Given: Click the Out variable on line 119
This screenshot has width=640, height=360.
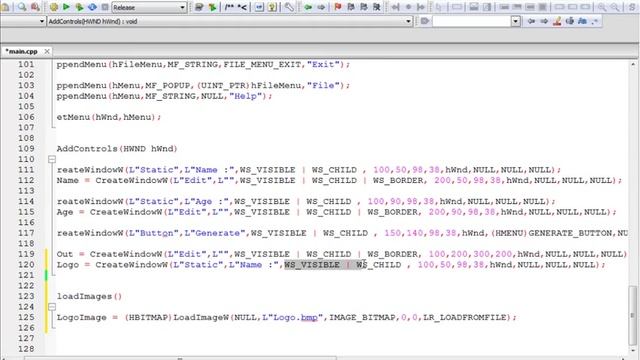Looking at the screenshot, I should (64, 254).
